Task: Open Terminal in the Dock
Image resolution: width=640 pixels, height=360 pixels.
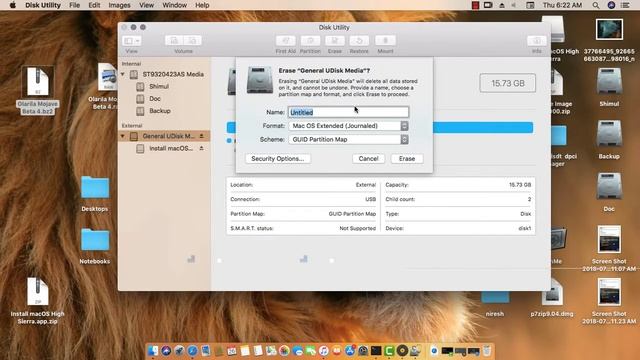Action: 376,351
